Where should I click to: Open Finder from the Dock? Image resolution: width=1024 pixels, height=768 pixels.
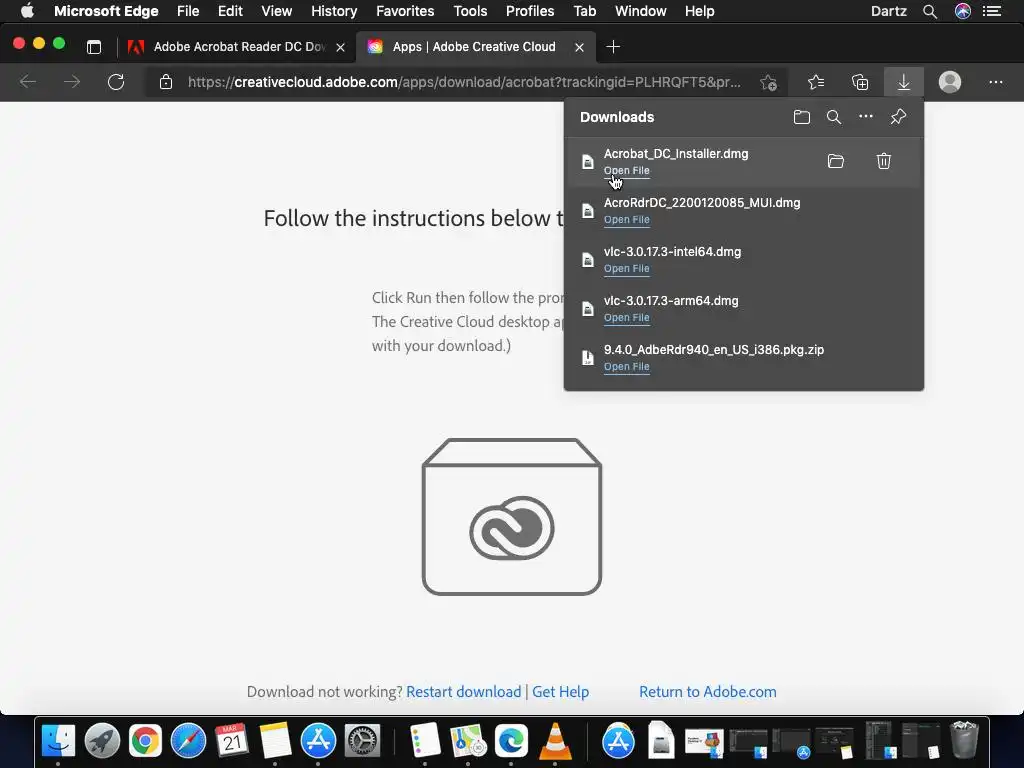tap(58, 741)
